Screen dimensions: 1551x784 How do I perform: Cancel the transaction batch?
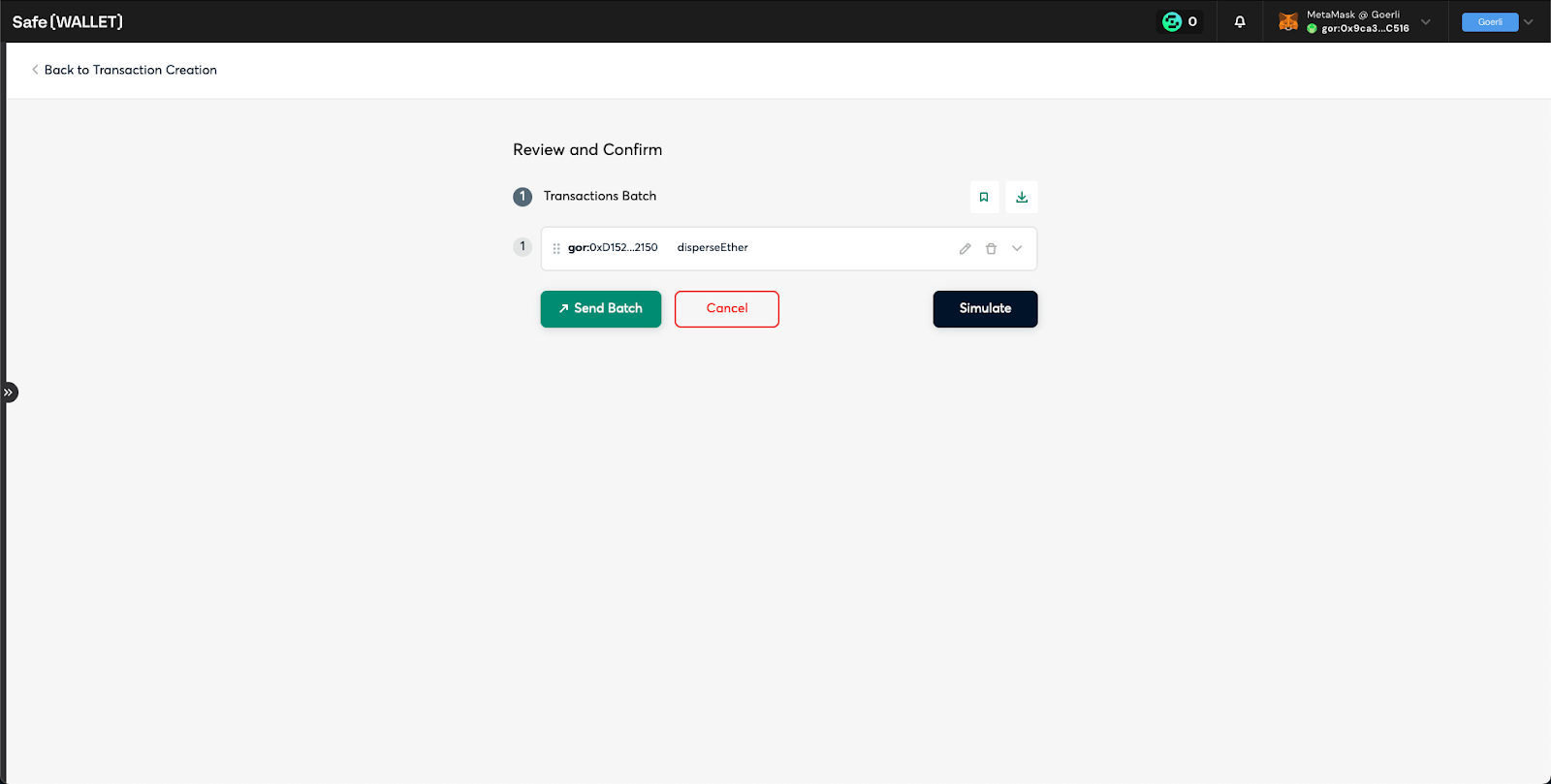727,309
